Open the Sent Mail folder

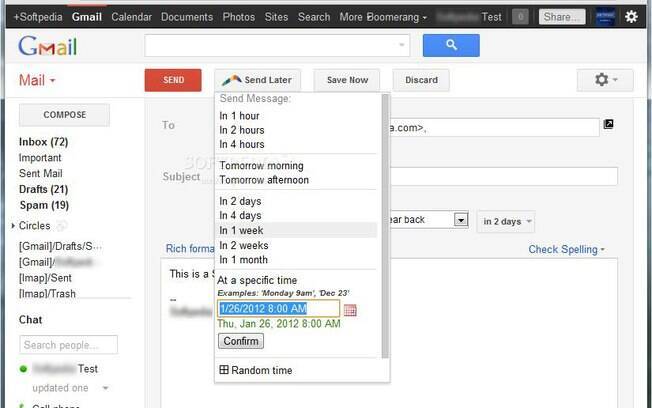tap(41, 173)
